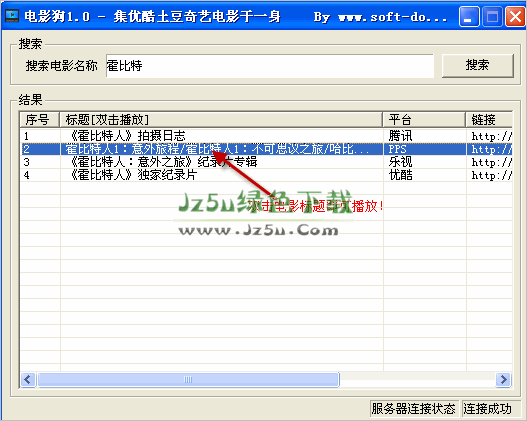Select row 《霍比特人》拍摄日志
Viewport: 527px width, 421px height.
coord(266,136)
